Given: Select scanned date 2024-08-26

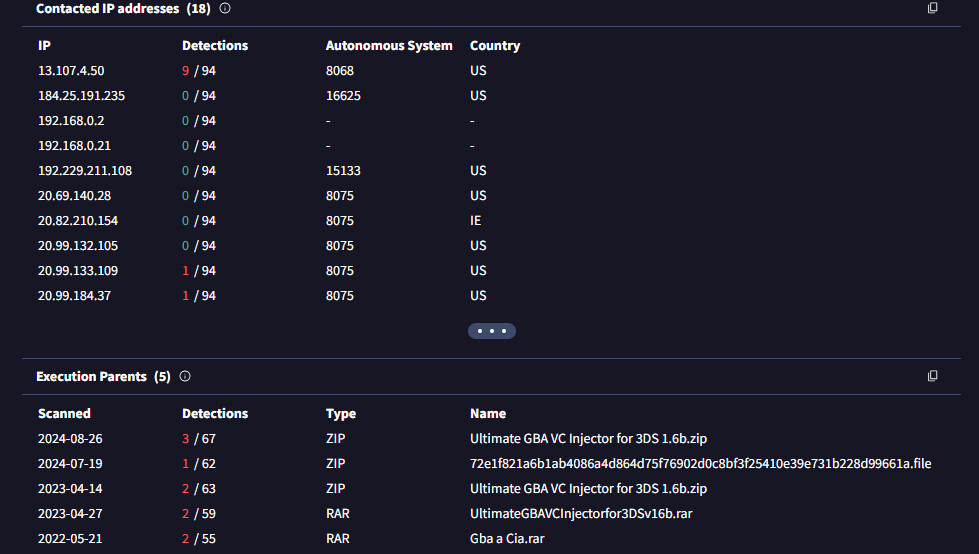Looking at the screenshot, I should pos(70,438).
